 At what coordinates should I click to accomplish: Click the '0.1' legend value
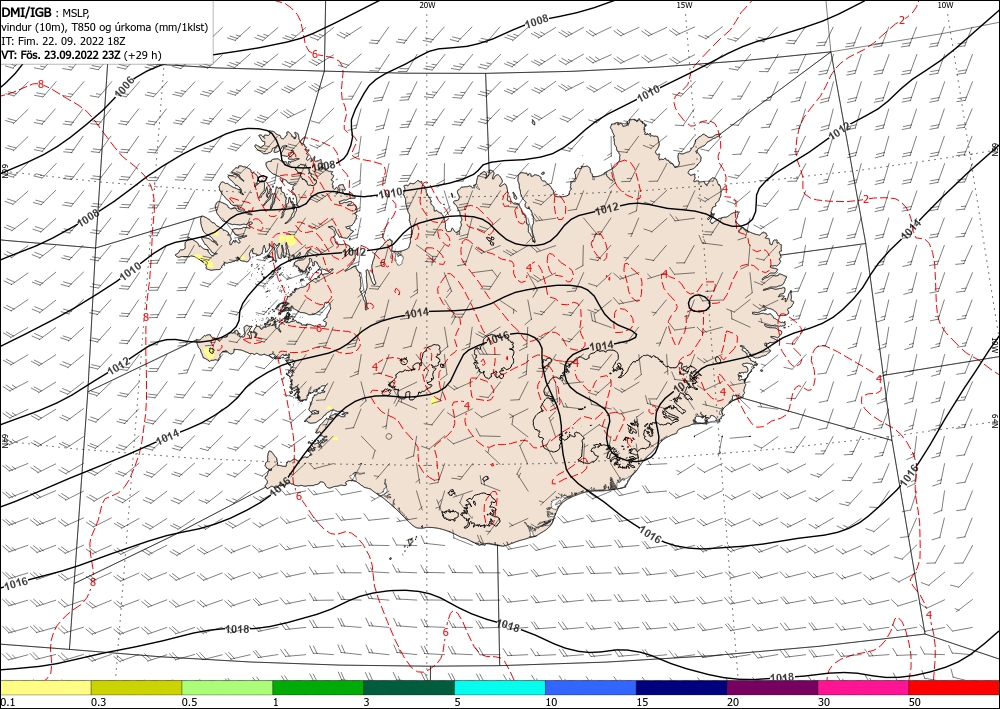7,702
